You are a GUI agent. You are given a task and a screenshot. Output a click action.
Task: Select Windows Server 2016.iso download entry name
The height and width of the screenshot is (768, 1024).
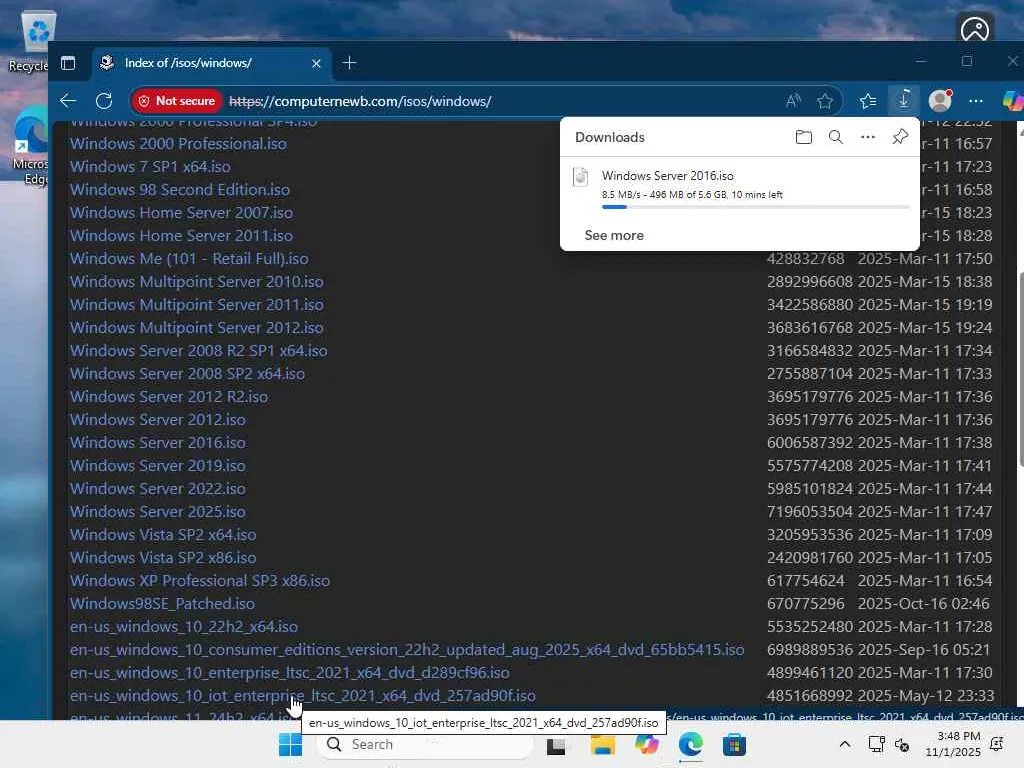pos(667,176)
